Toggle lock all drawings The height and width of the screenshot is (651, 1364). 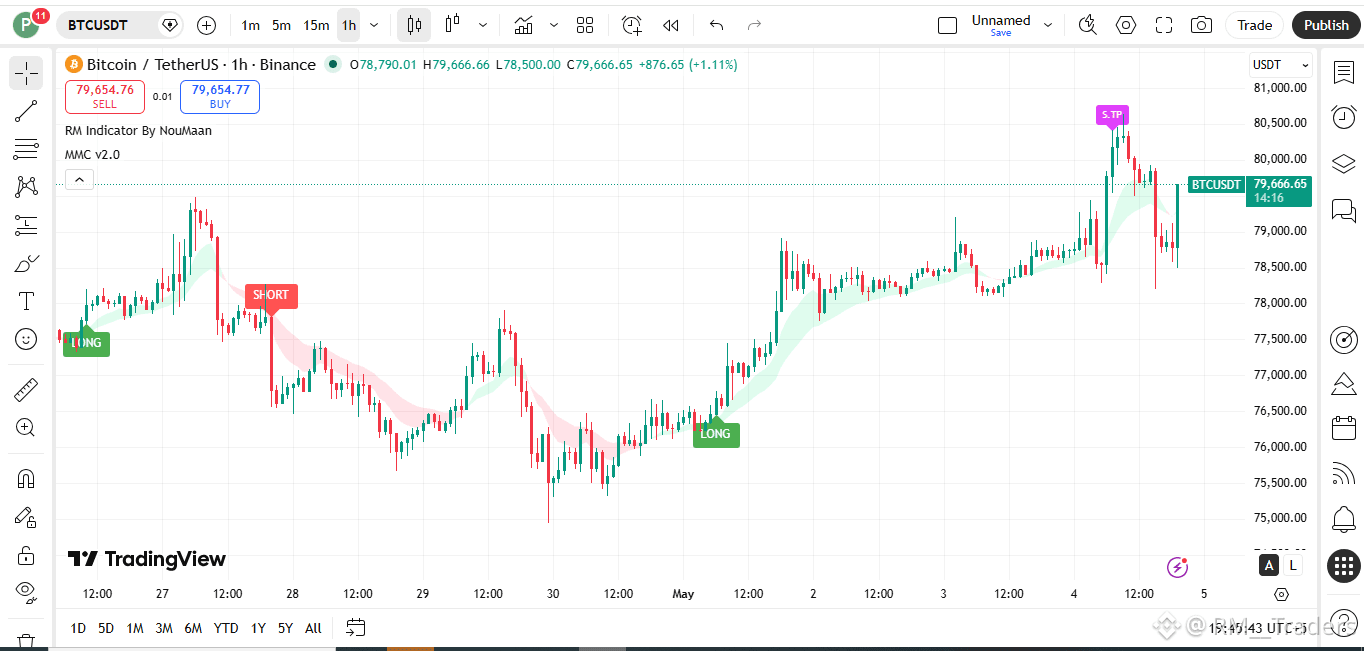[26, 554]
